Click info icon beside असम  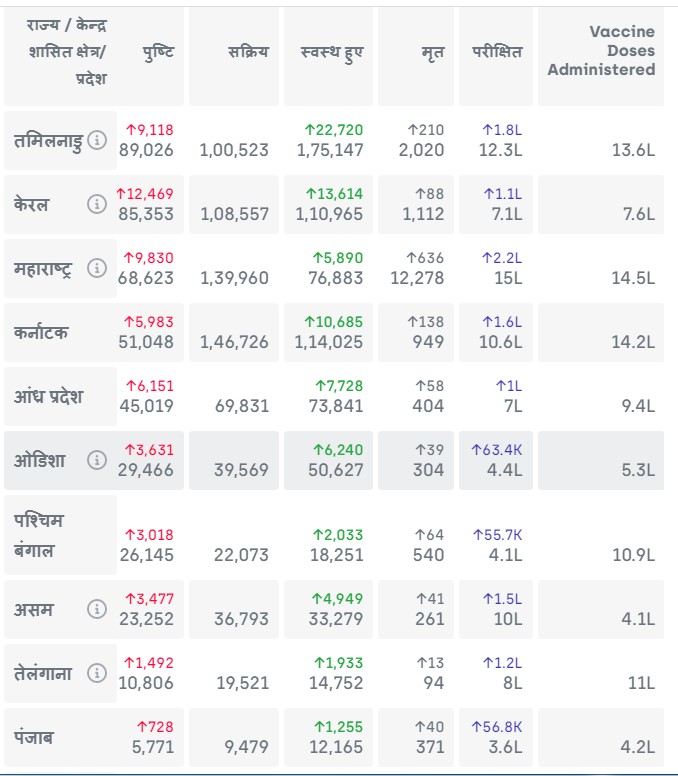97,609
